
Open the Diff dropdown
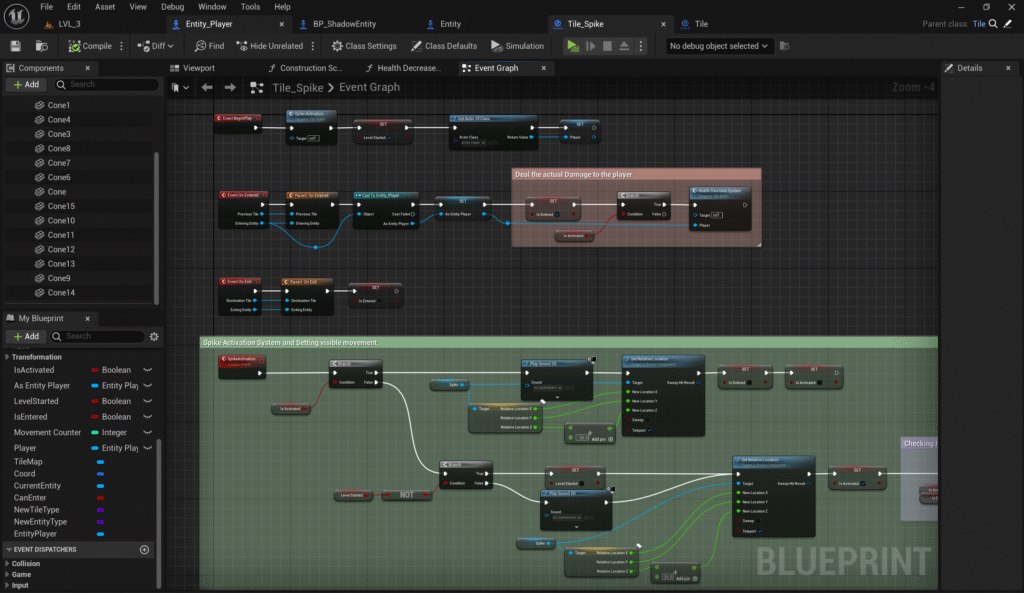click(155, 46)
